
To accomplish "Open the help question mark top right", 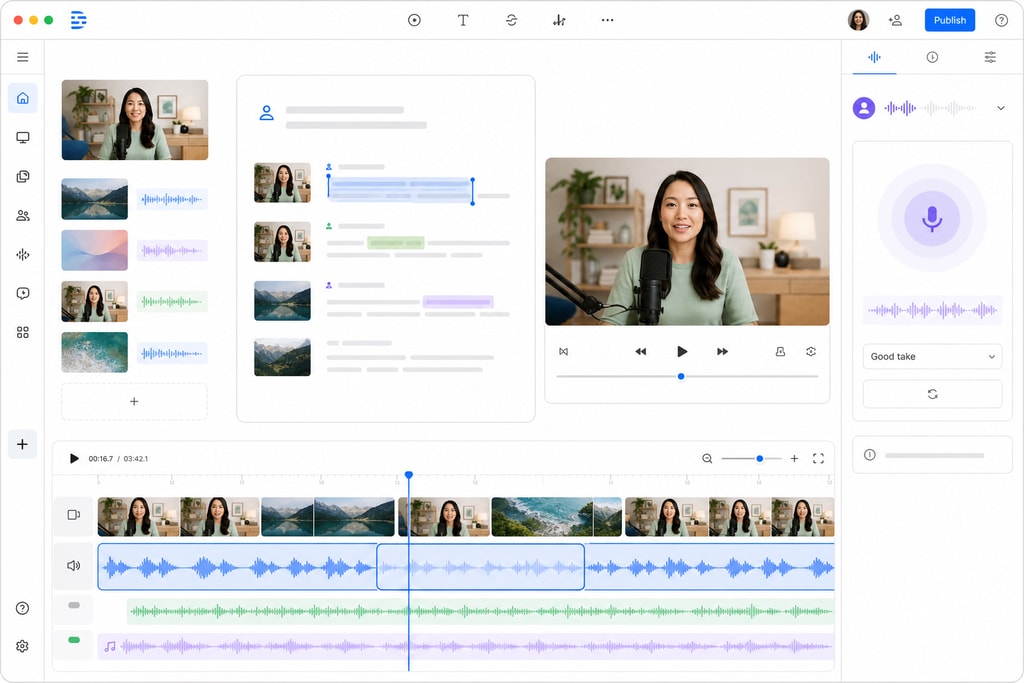I will pyautogui.click(x=1001, y=20).
